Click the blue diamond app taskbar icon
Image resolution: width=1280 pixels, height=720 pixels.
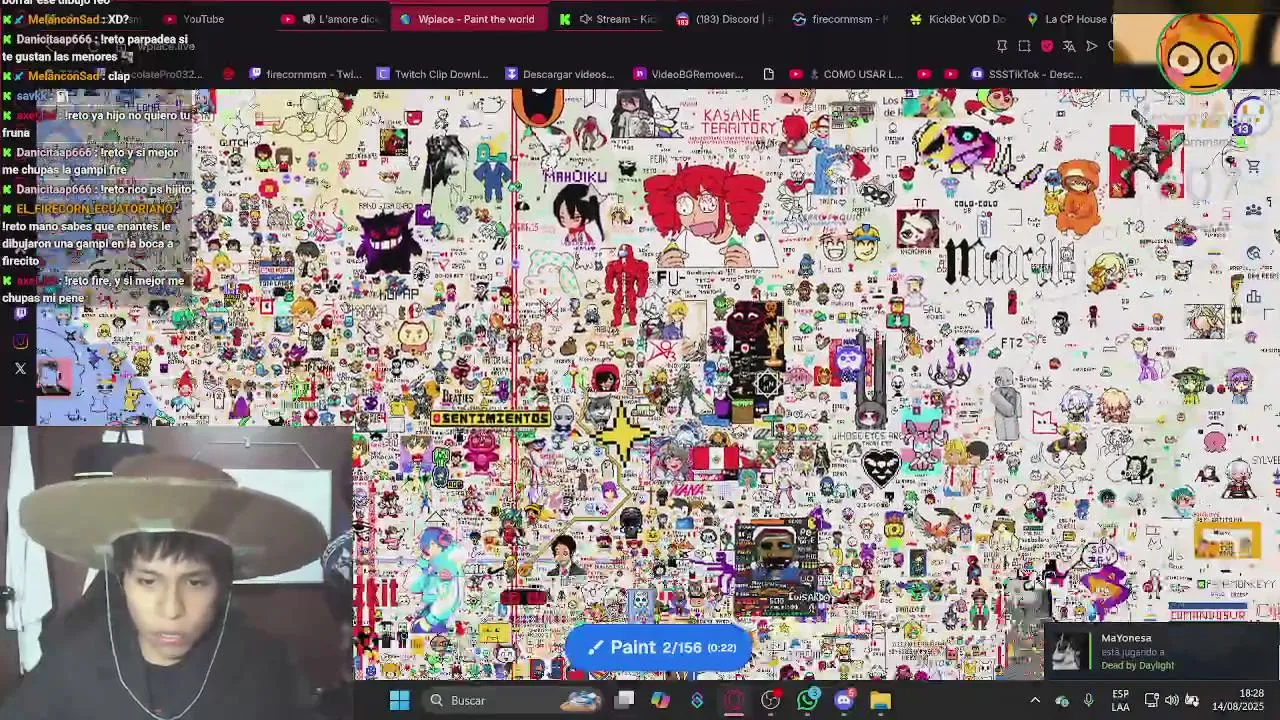pos(697,700)
